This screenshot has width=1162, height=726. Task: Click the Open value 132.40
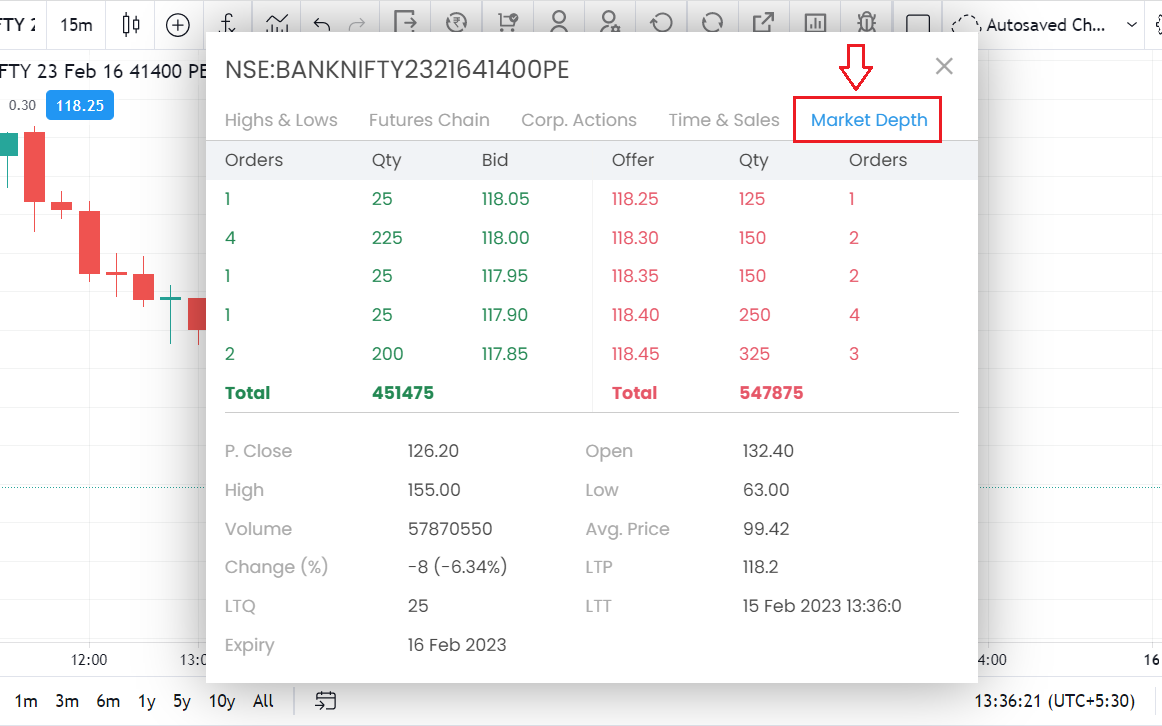point(768,451)
